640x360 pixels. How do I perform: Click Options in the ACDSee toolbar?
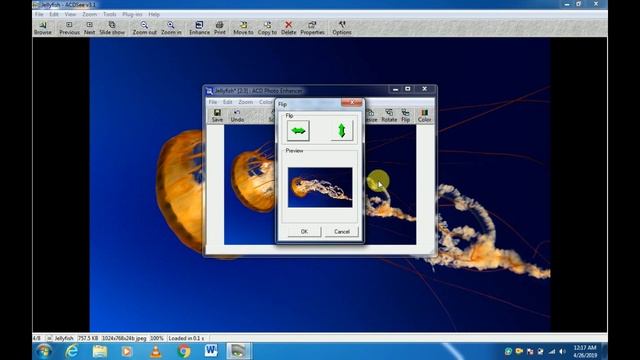tap(342, 28)
